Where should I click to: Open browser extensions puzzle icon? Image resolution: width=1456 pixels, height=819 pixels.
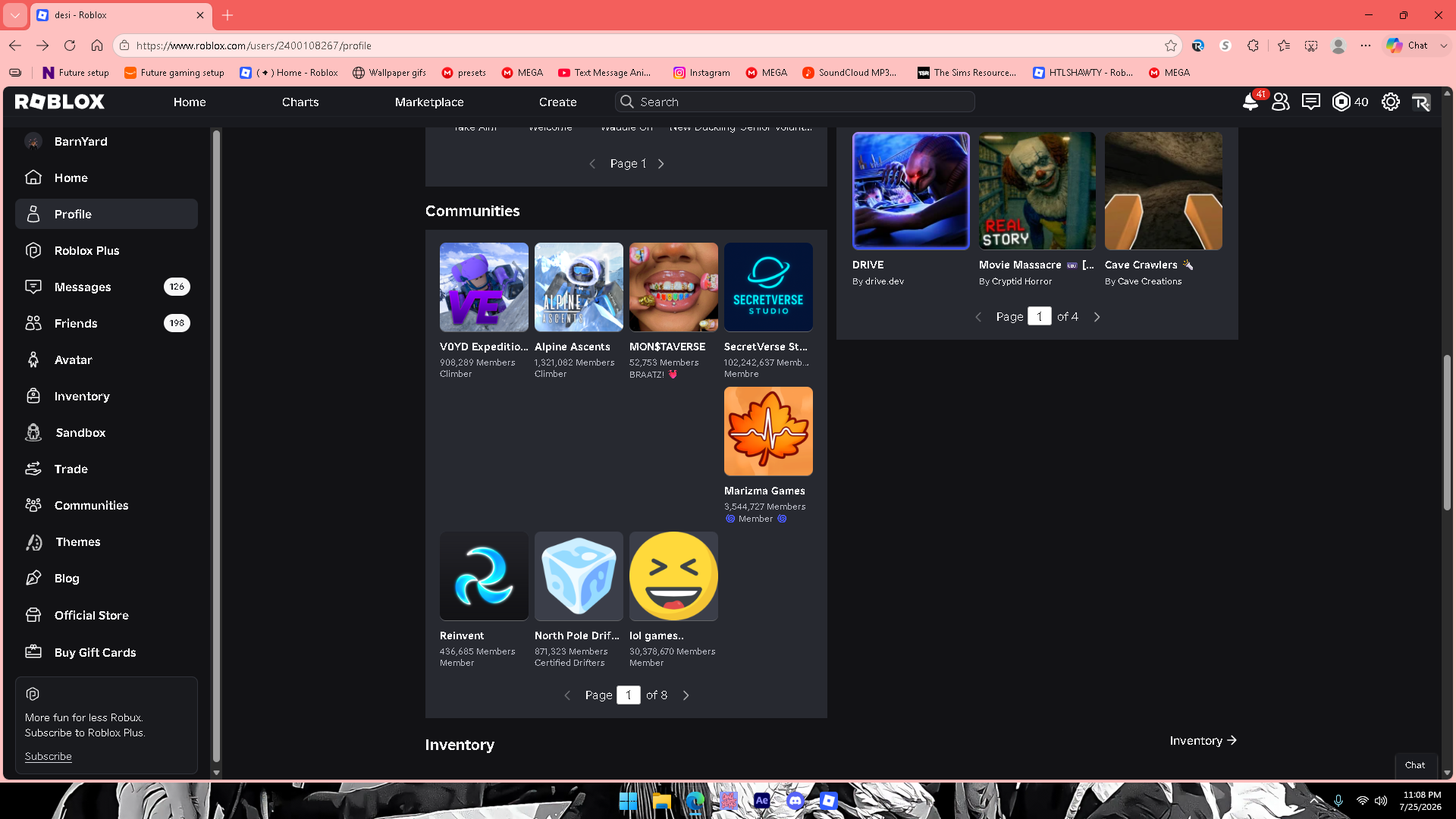(x=1253, y=45)
